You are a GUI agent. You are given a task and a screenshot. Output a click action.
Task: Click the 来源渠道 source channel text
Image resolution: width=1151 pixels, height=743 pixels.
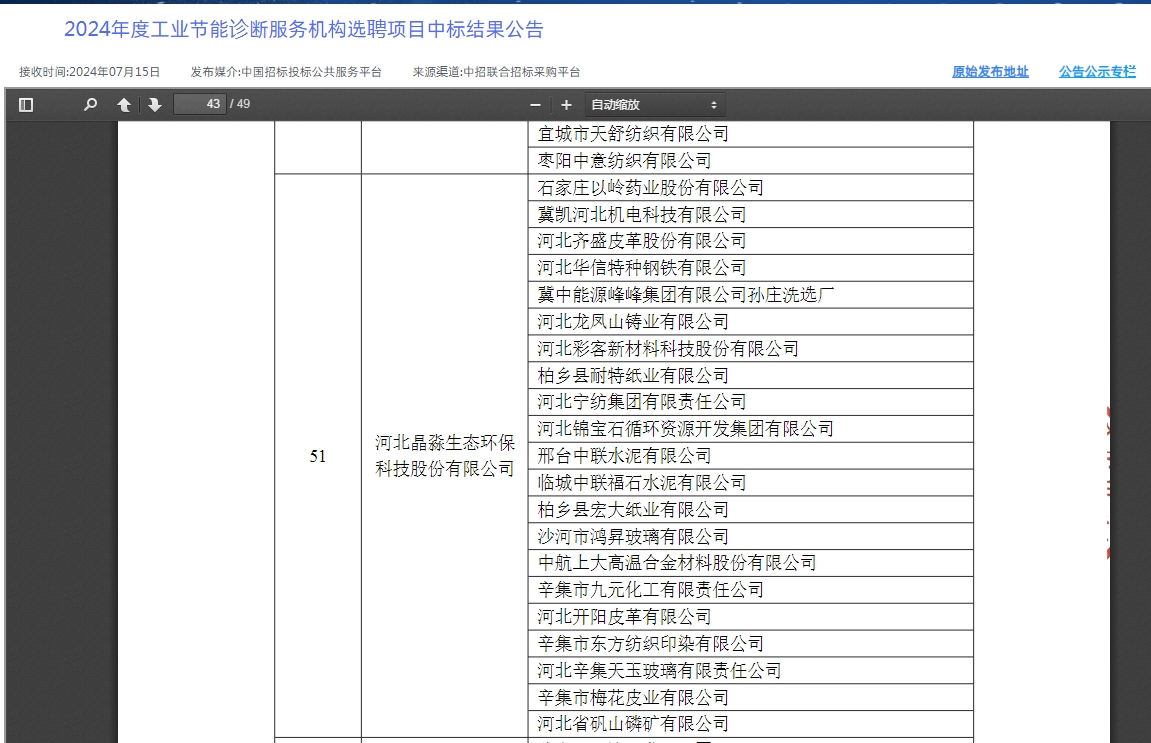tap(496, 72)
